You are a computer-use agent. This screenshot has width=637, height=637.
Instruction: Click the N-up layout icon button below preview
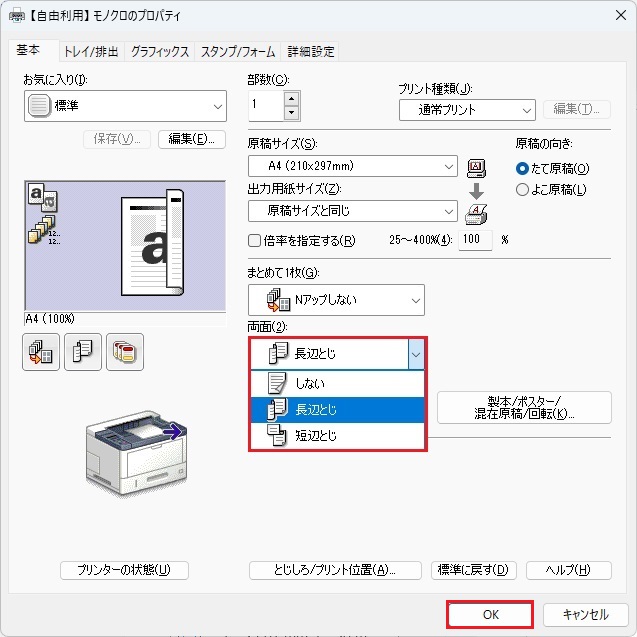click(x=41, y=352)
